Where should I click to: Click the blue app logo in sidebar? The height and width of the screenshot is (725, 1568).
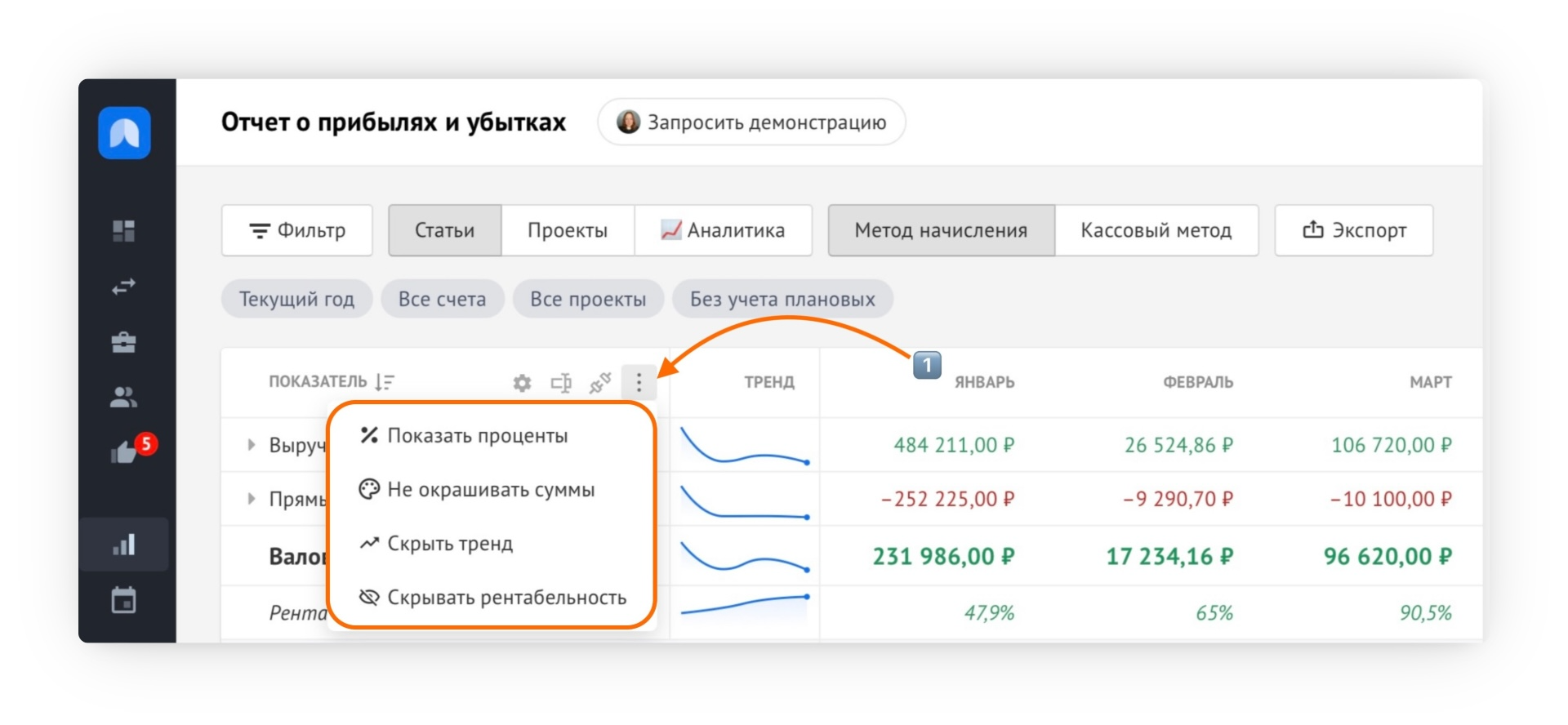124,133
